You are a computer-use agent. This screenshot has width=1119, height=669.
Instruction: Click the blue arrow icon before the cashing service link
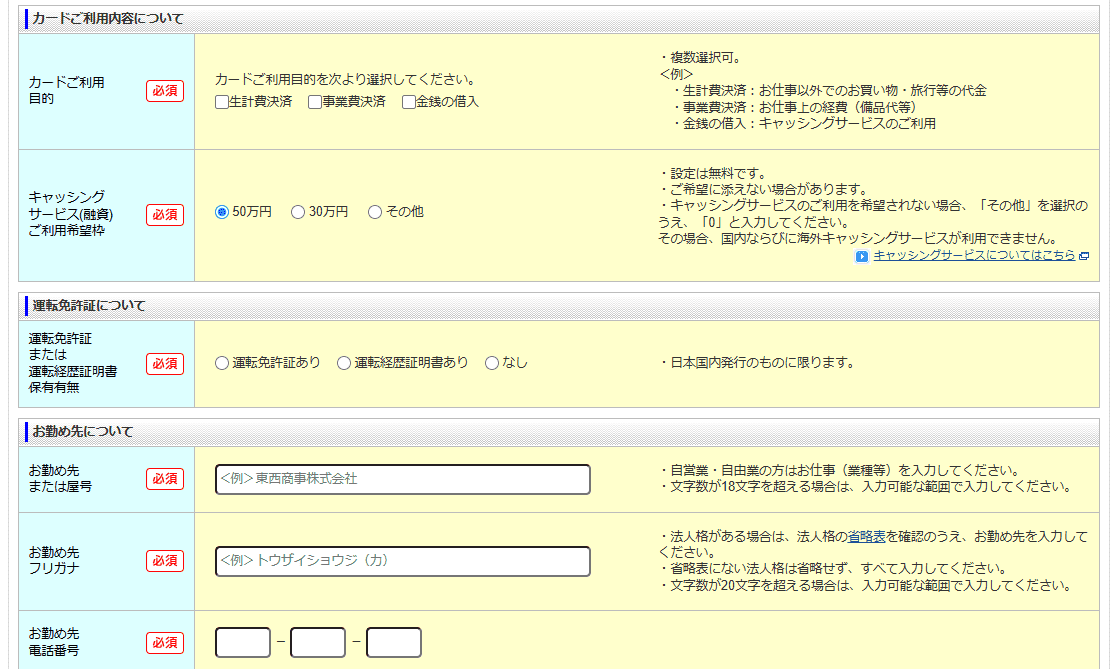coord(861,256)
